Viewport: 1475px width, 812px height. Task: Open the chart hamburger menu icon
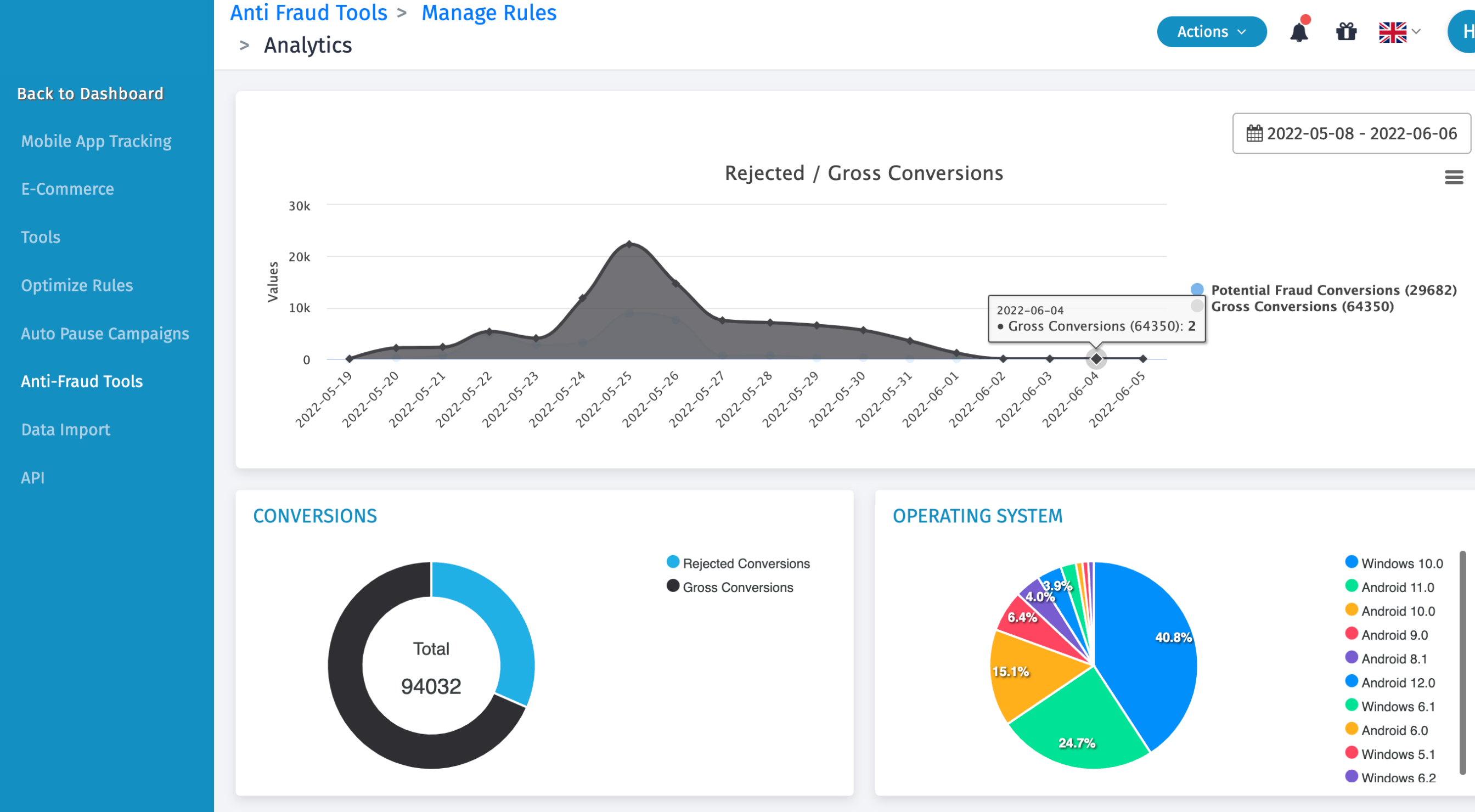(1453, 178)
